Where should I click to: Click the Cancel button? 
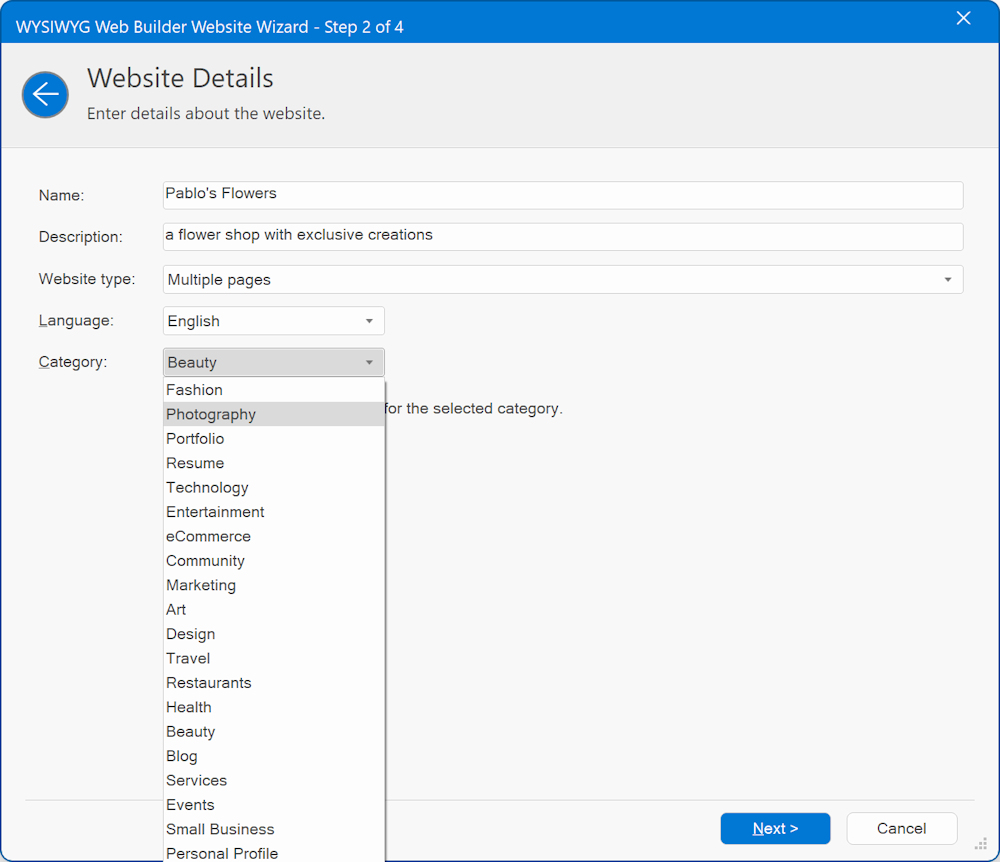click(901, 828)
